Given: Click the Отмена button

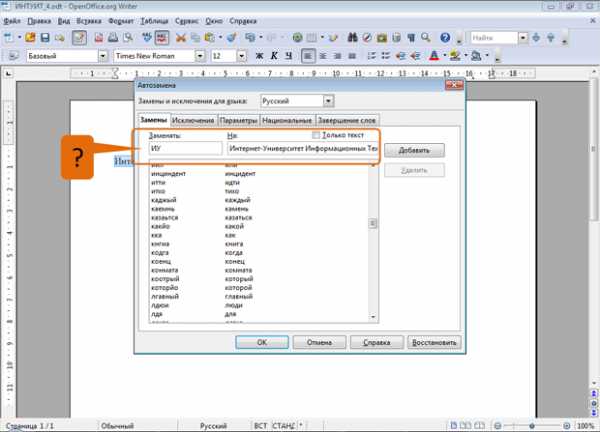Looking at the screenshot, I should (x=319, y=342).
